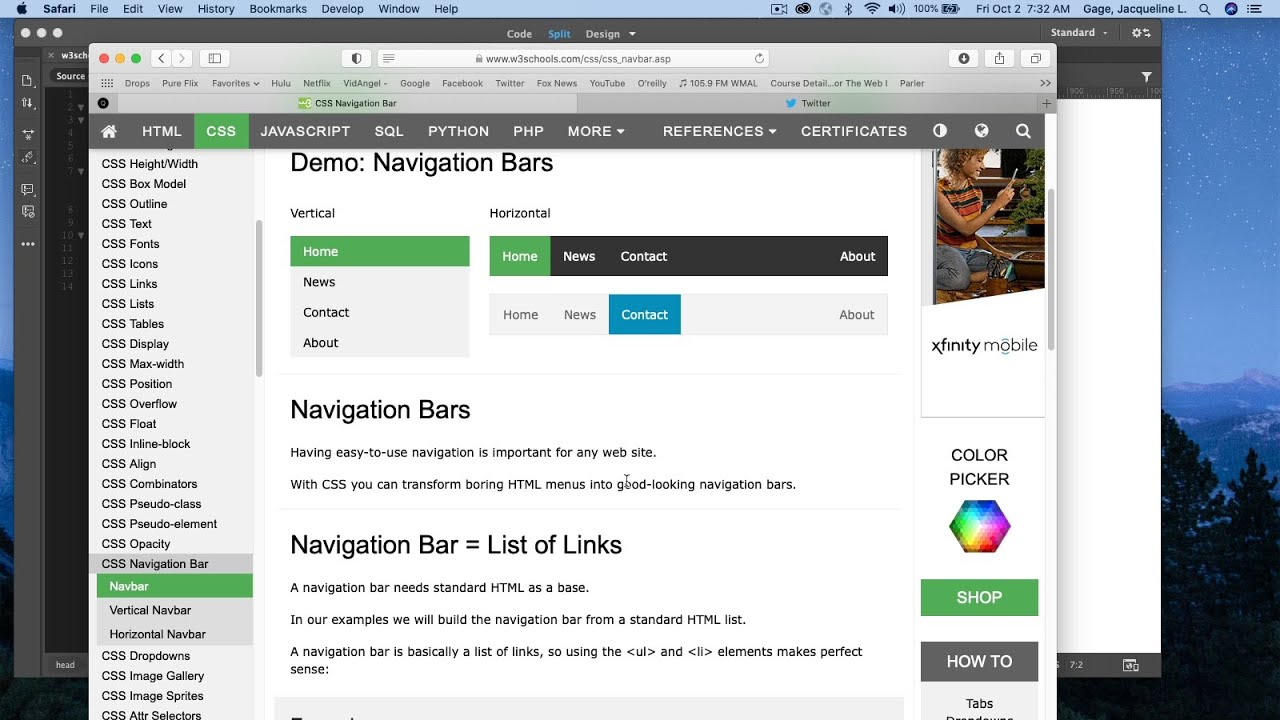This screenshot has width=1280, height=720.
Task: Open Dreamweaver Standard workspace dropdown
Action: [1079, 33]
